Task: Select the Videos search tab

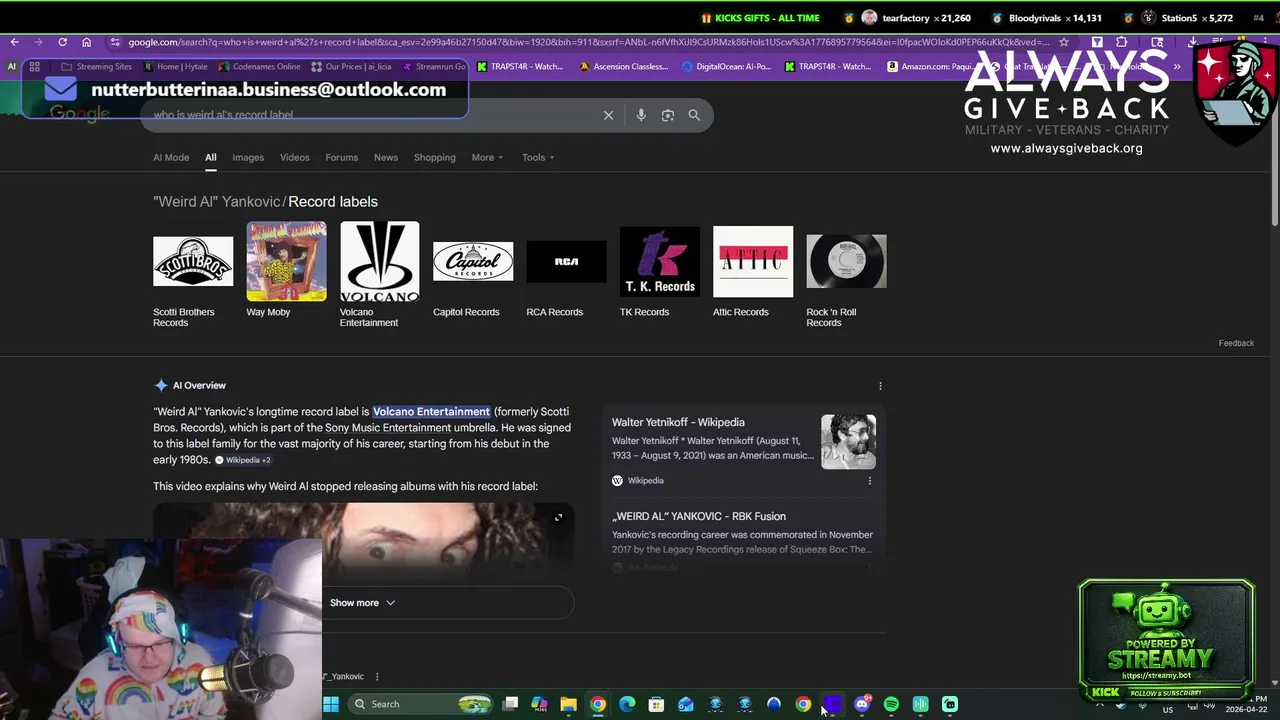Action: 295,158
